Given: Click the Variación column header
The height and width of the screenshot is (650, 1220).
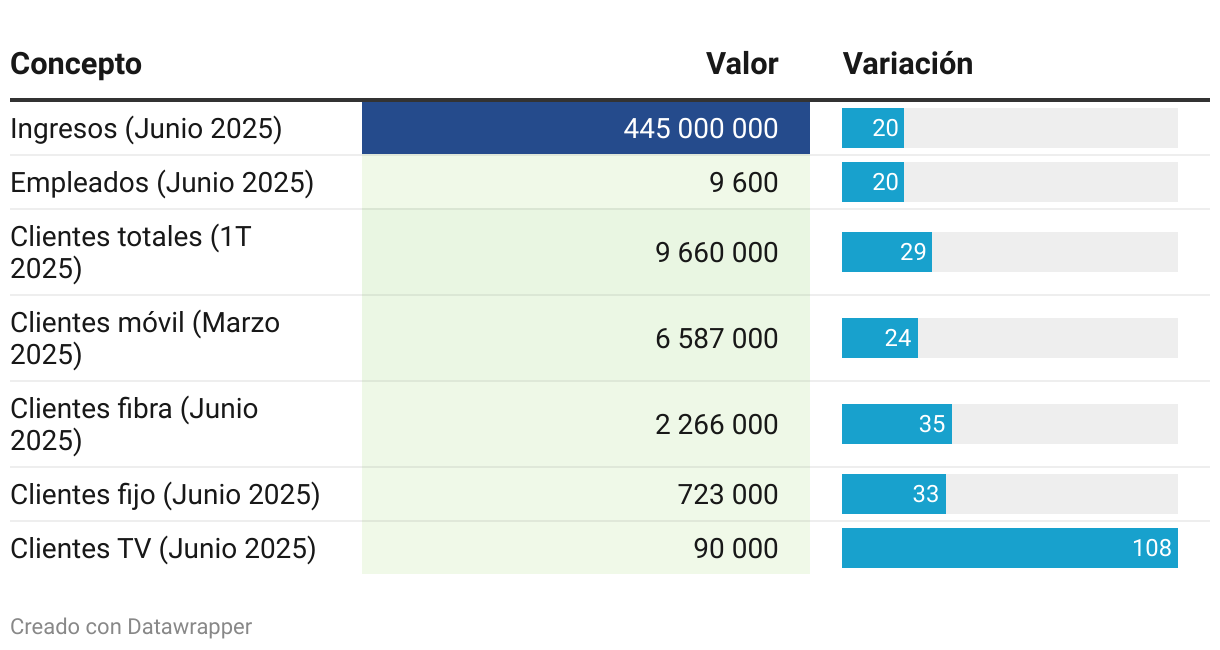Looking at the screenshot, I should tap(907, 64).
